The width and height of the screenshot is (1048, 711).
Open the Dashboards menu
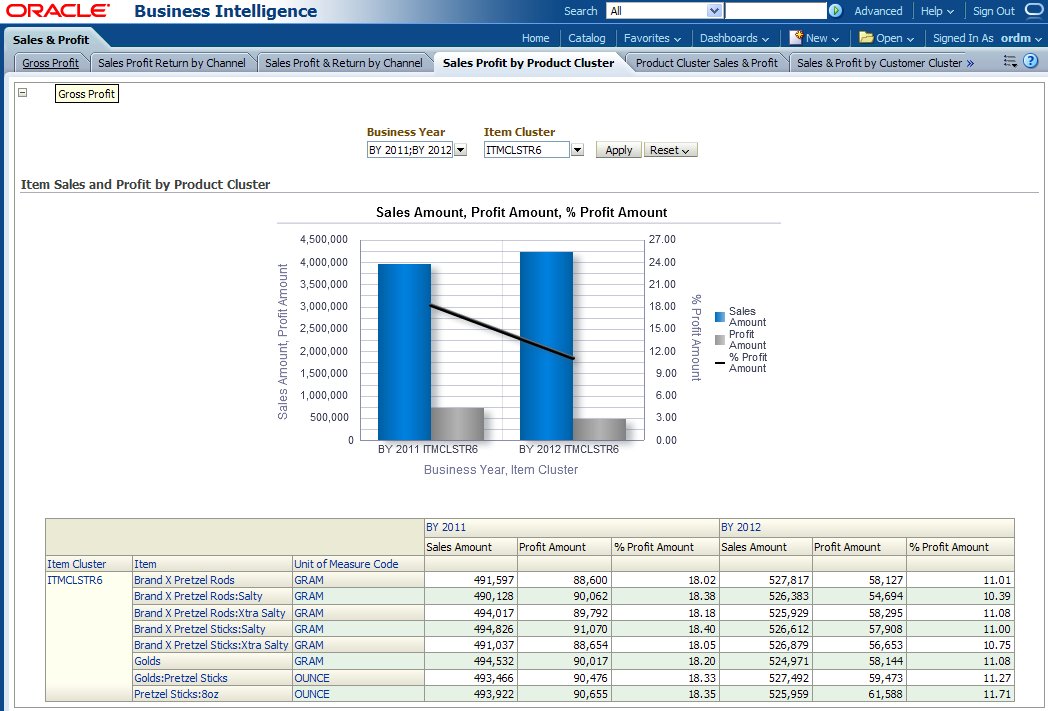(734, 38)
